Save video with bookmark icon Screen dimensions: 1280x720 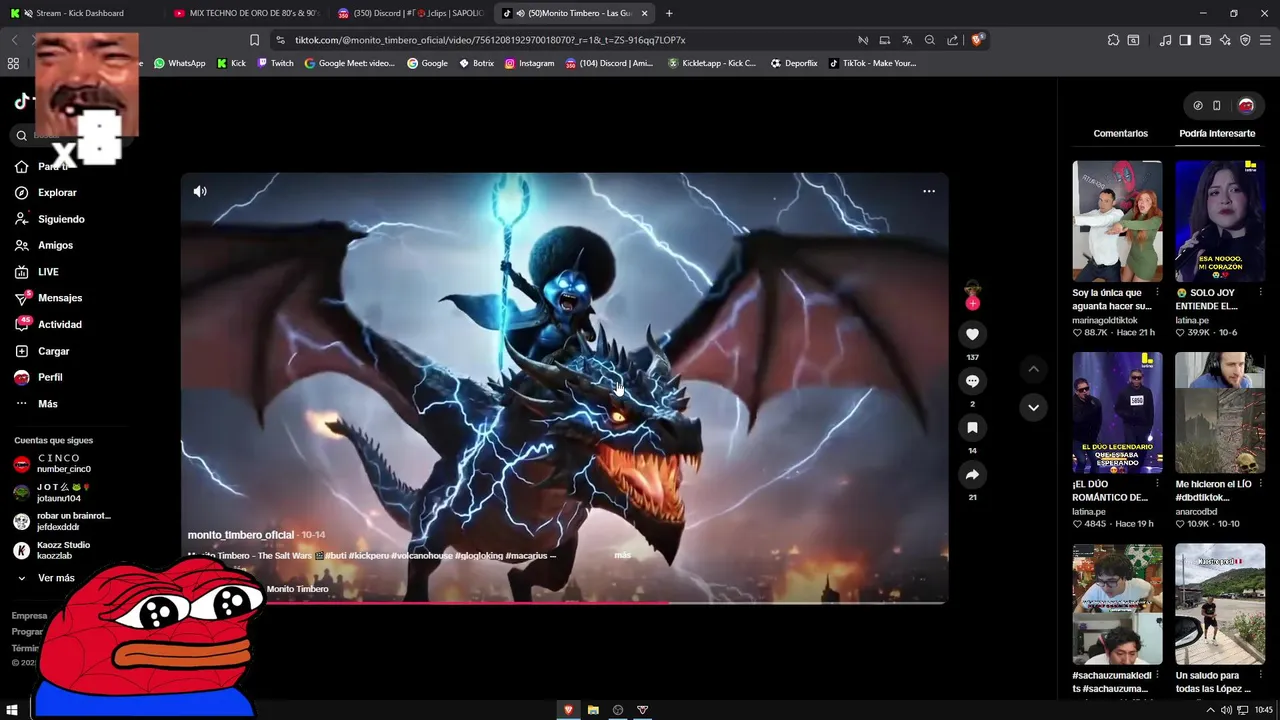click(x=972, y=428)
